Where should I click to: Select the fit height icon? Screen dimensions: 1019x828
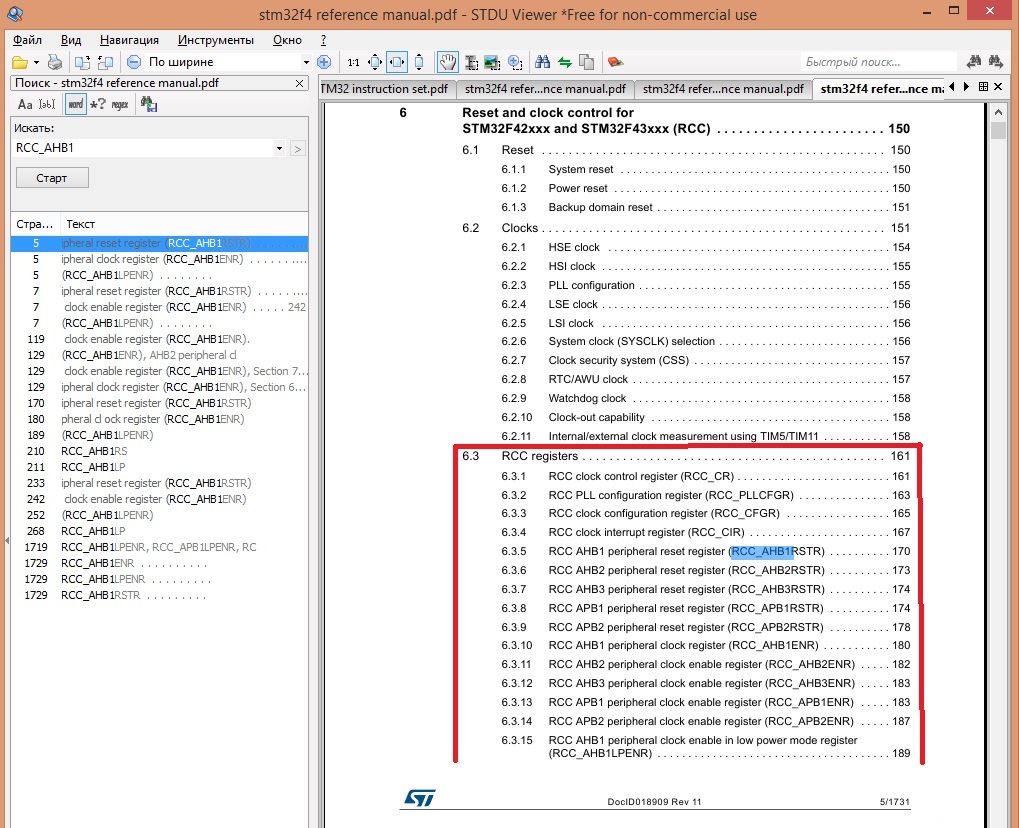(x=419, y=62)
